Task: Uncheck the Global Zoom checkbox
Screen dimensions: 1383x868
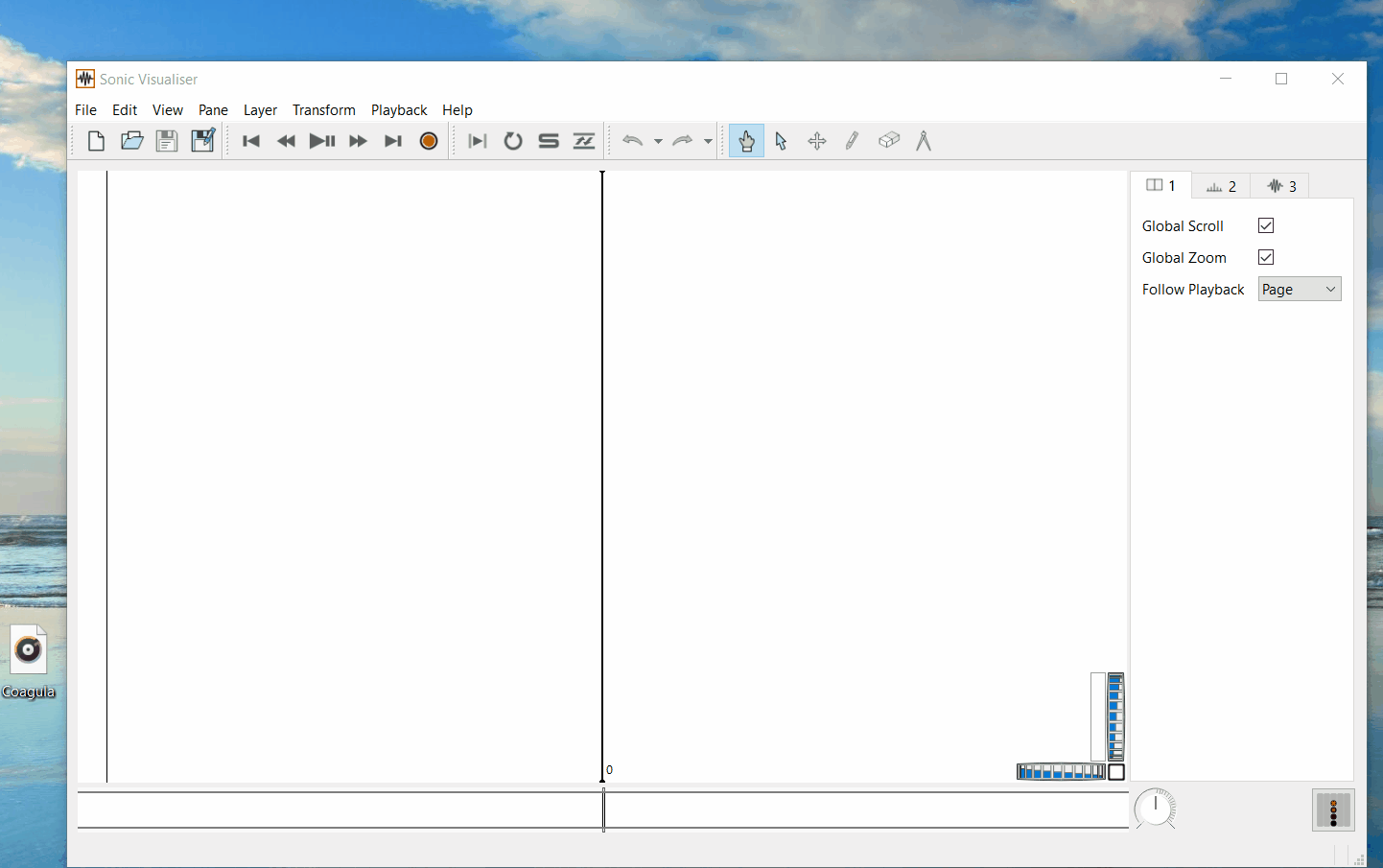Action: coord(1266,257)
